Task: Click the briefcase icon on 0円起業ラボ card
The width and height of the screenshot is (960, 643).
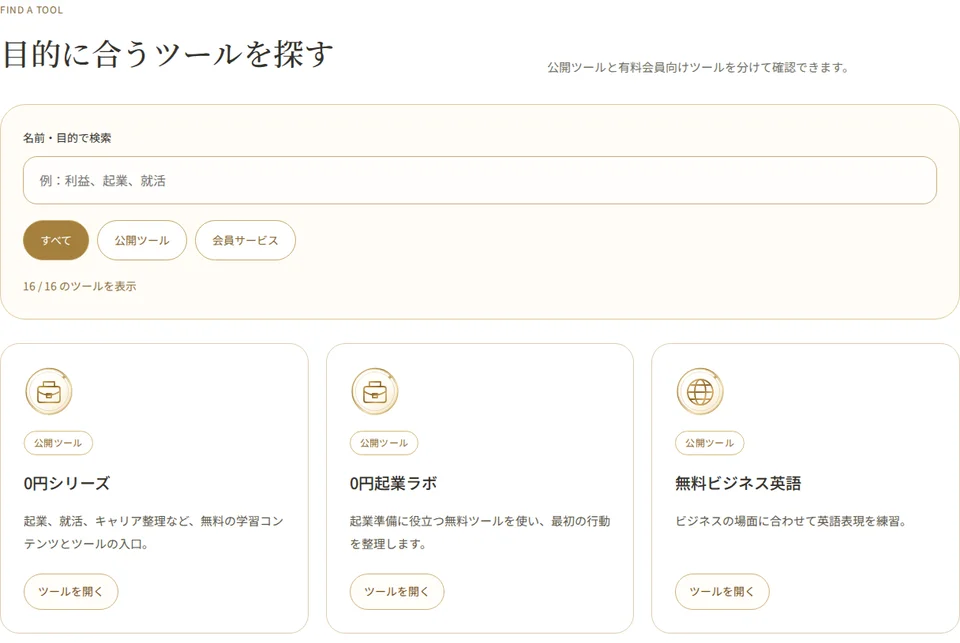Action: (375, 391)
